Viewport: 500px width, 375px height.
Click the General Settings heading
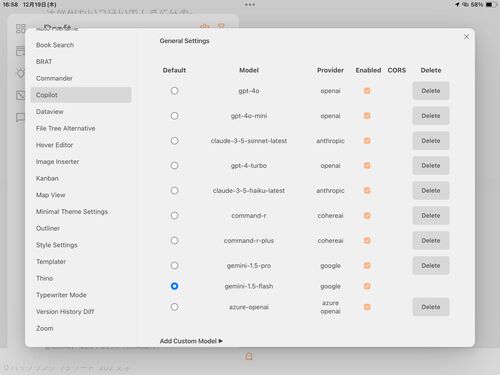tap(184, 41)
